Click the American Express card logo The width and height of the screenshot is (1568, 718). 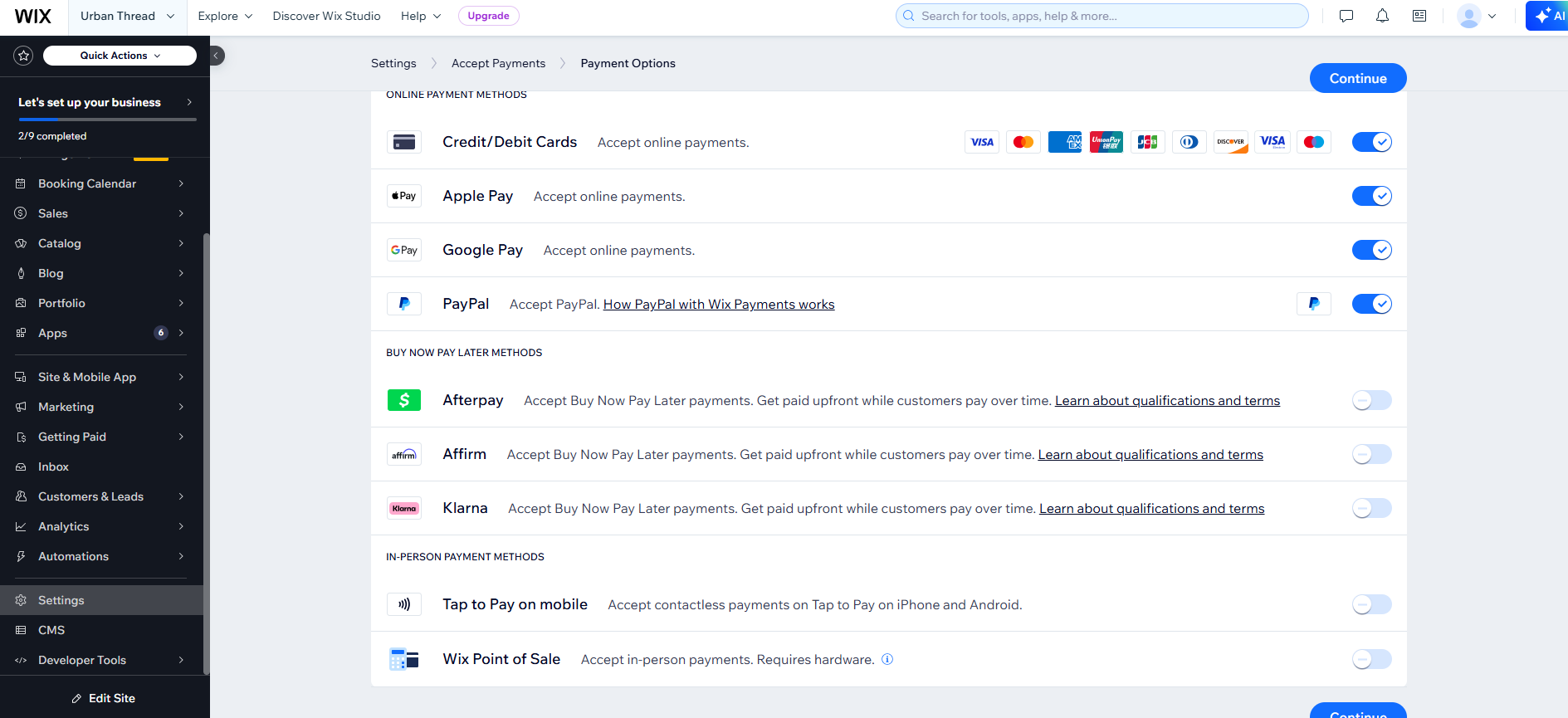tap(1065, 142)
